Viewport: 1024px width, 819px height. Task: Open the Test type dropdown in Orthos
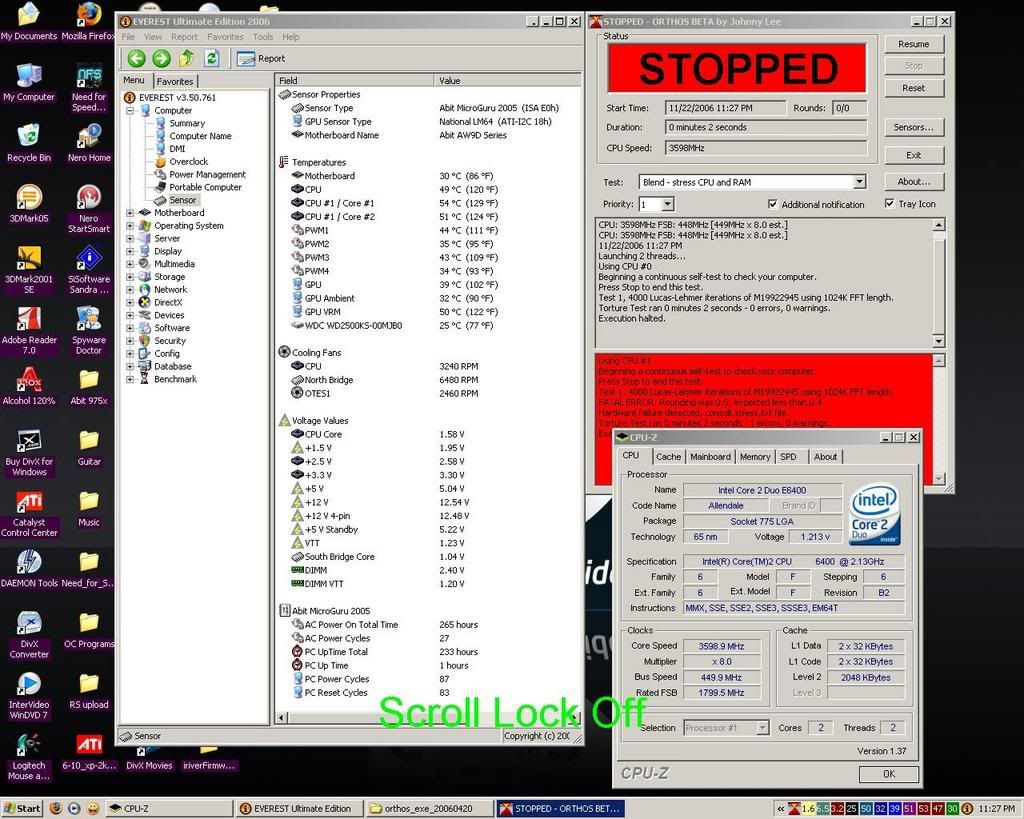[x=859, y=182]
